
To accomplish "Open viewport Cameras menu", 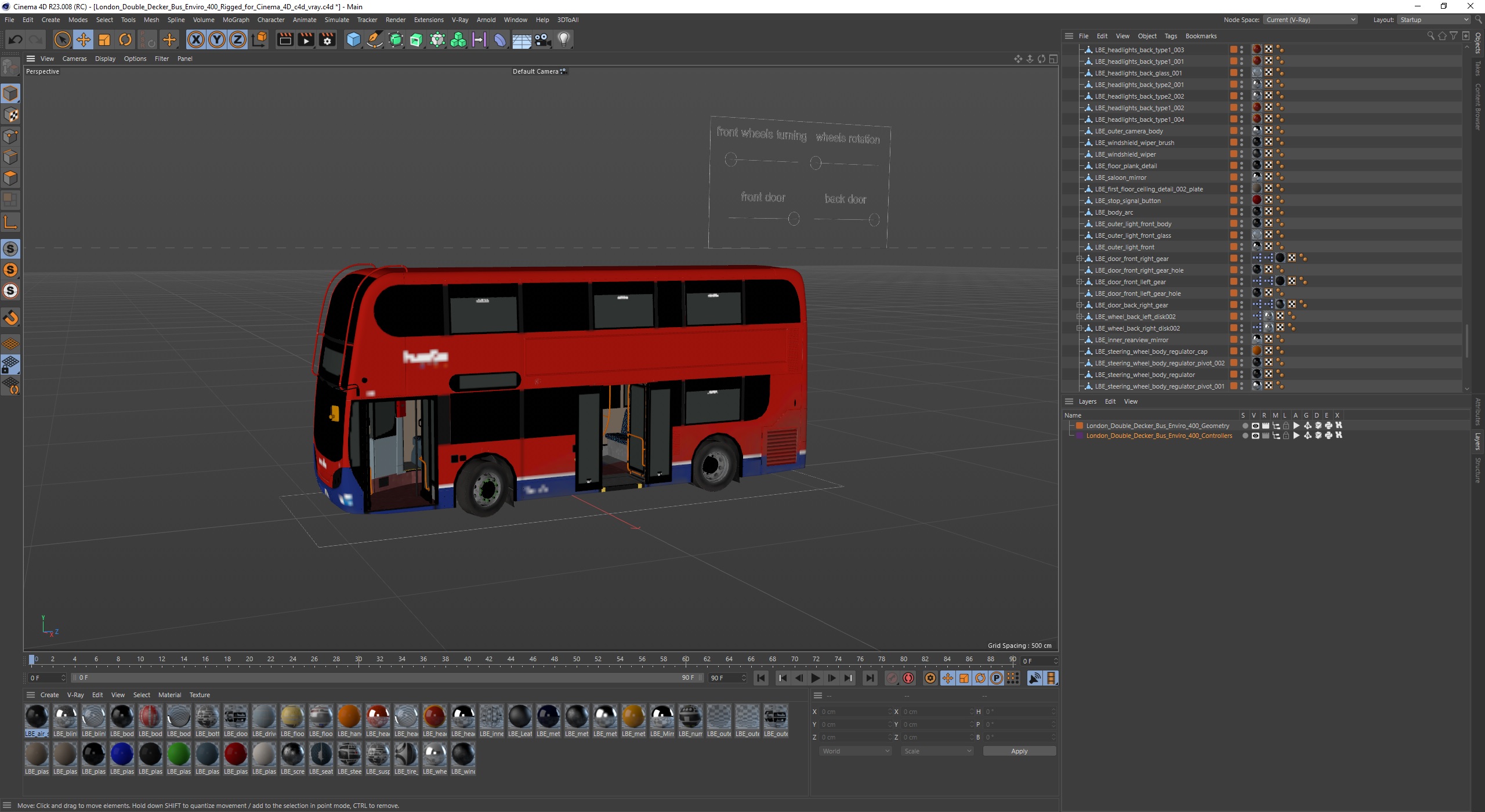I will (74, 59).
